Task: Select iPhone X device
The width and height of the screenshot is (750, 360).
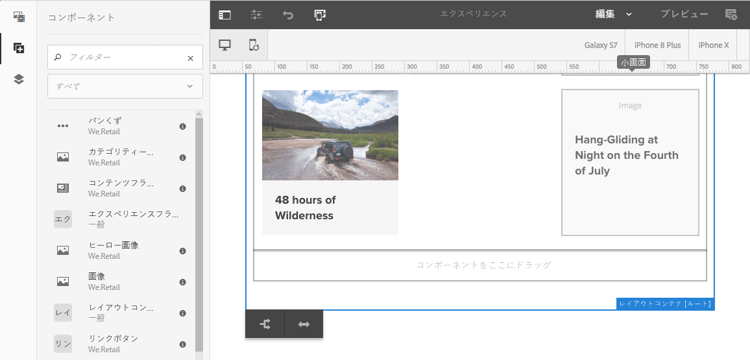Action: 713,45
